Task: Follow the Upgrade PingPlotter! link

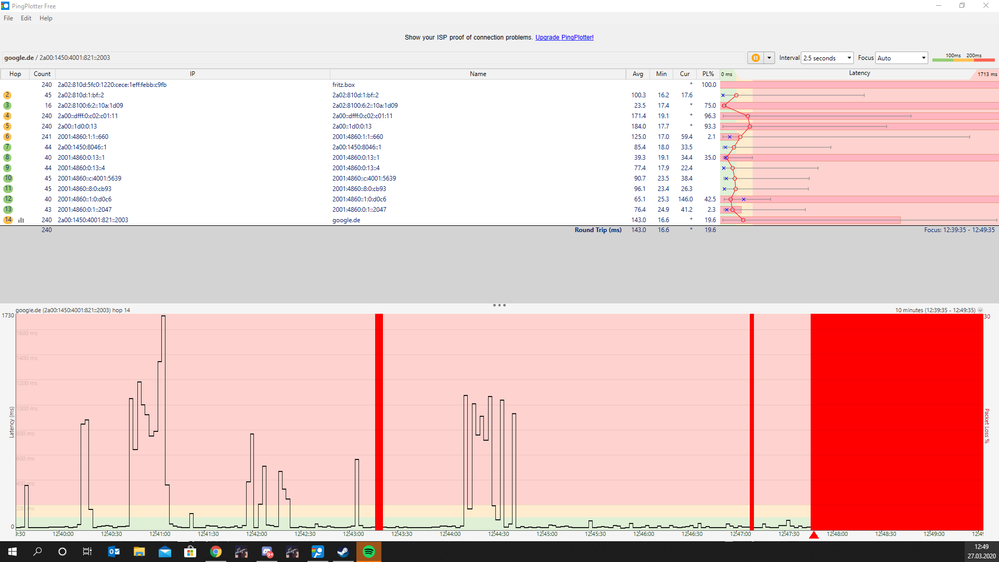Action: click(x=564, y=38)
